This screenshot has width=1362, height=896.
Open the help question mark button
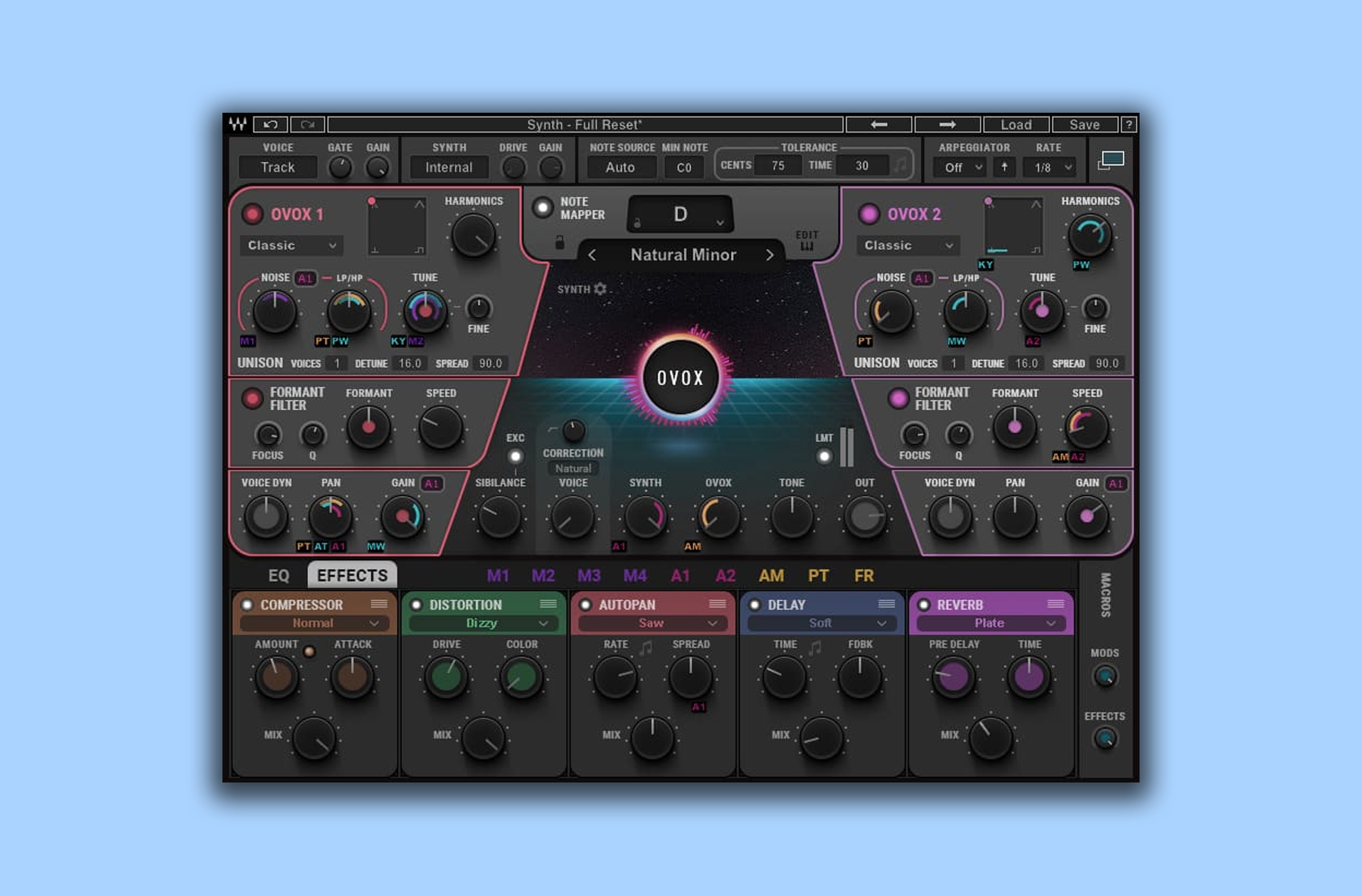1128,124
